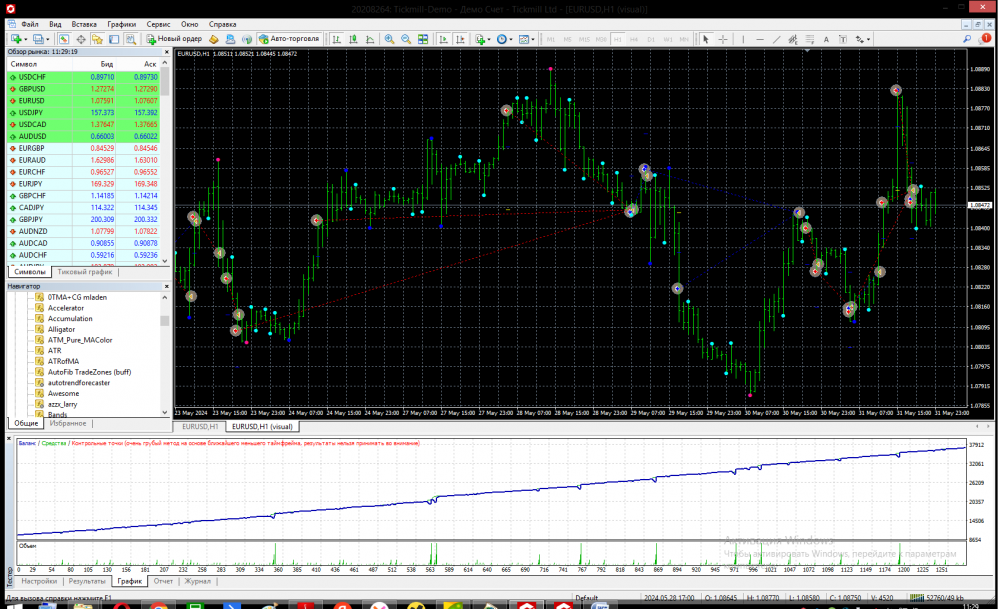1000x609 pixels.
Task: Click the Zoom In chart icon
Action: (389, 39)
